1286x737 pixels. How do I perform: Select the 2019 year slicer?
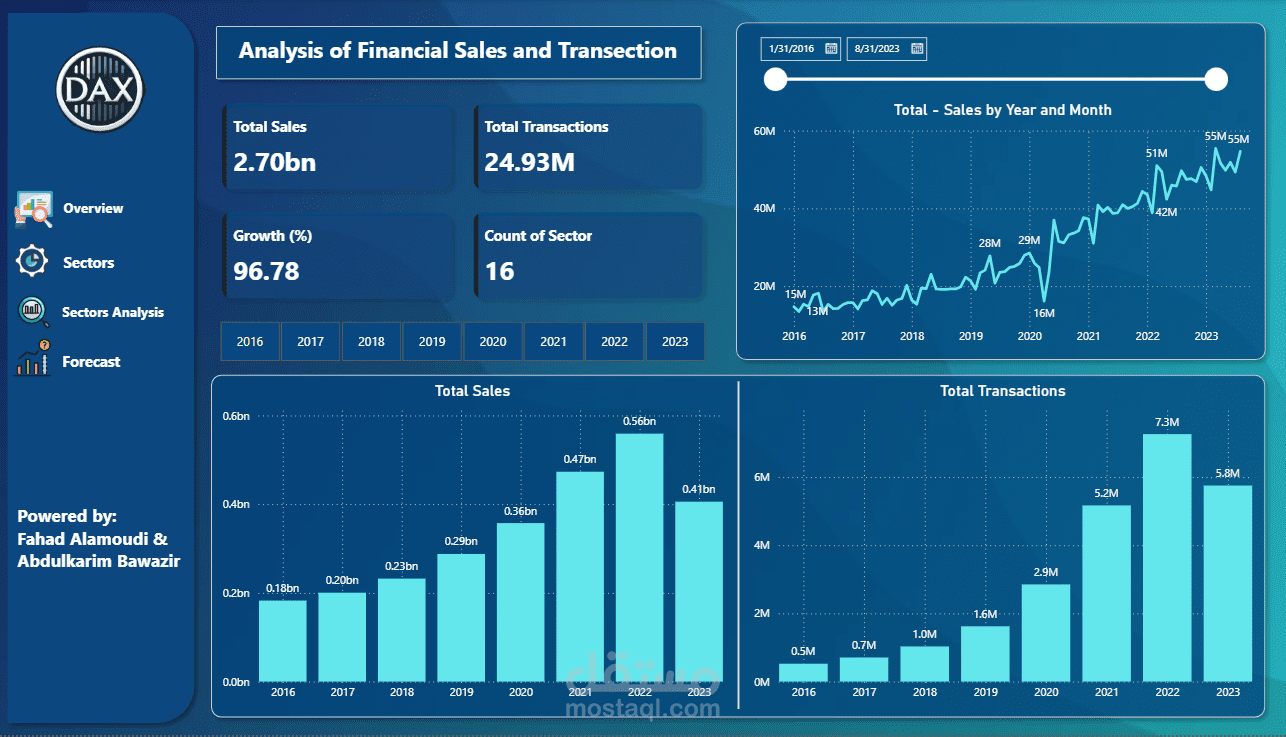pyautogui.click(x=432, y=341)
